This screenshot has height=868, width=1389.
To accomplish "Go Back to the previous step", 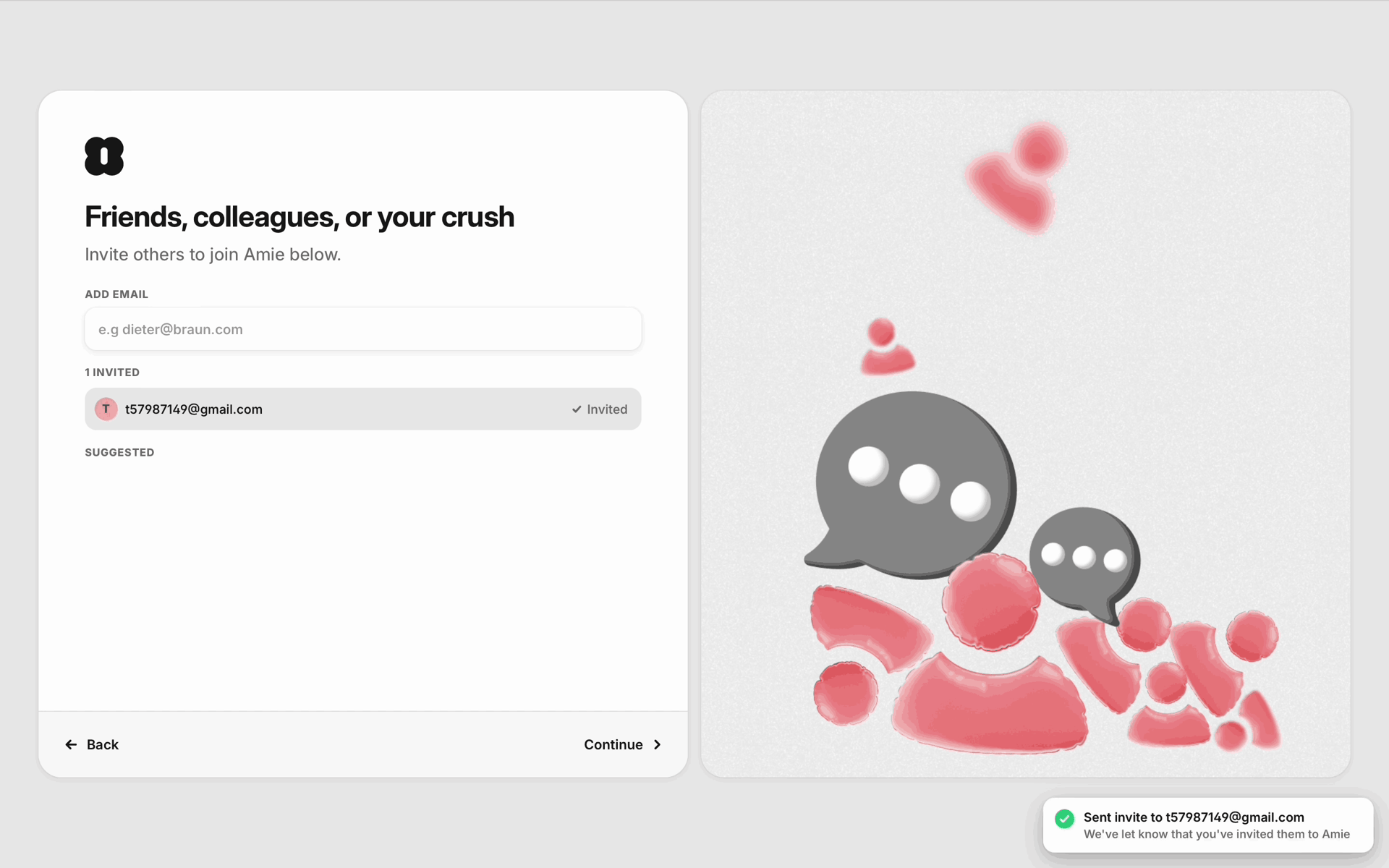I will point(92,744).
